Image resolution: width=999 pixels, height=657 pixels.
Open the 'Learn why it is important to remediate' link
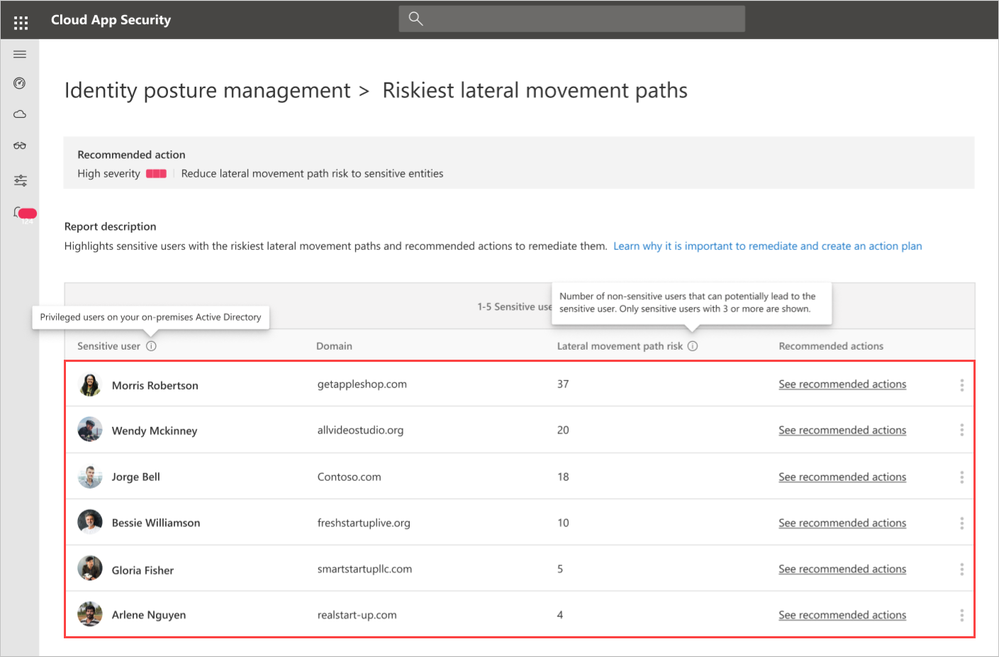[767, 246]
